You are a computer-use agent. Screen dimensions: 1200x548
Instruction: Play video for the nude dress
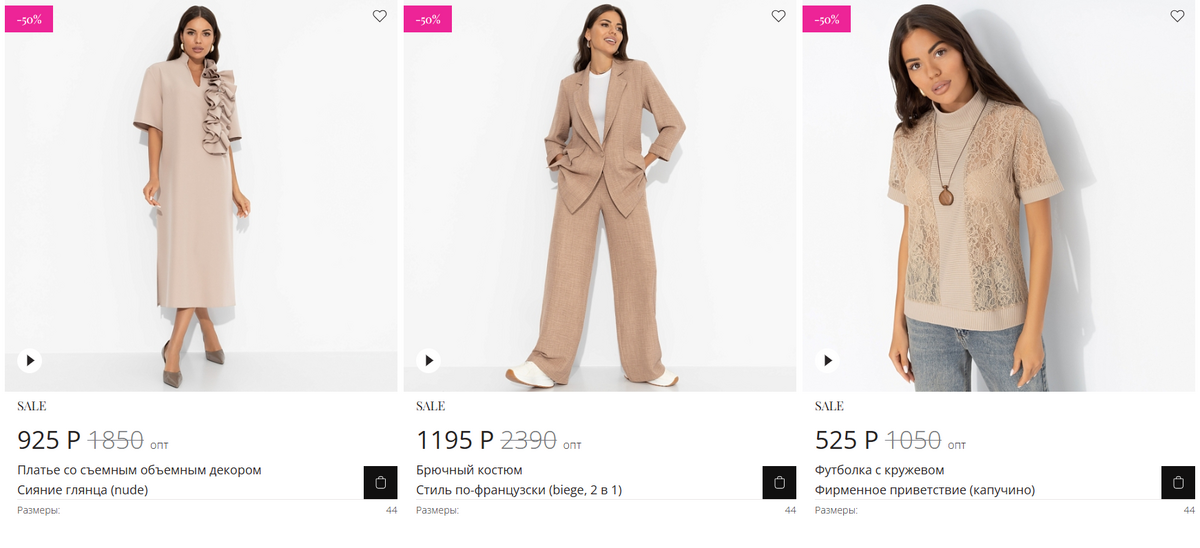(x=30, y=360)
